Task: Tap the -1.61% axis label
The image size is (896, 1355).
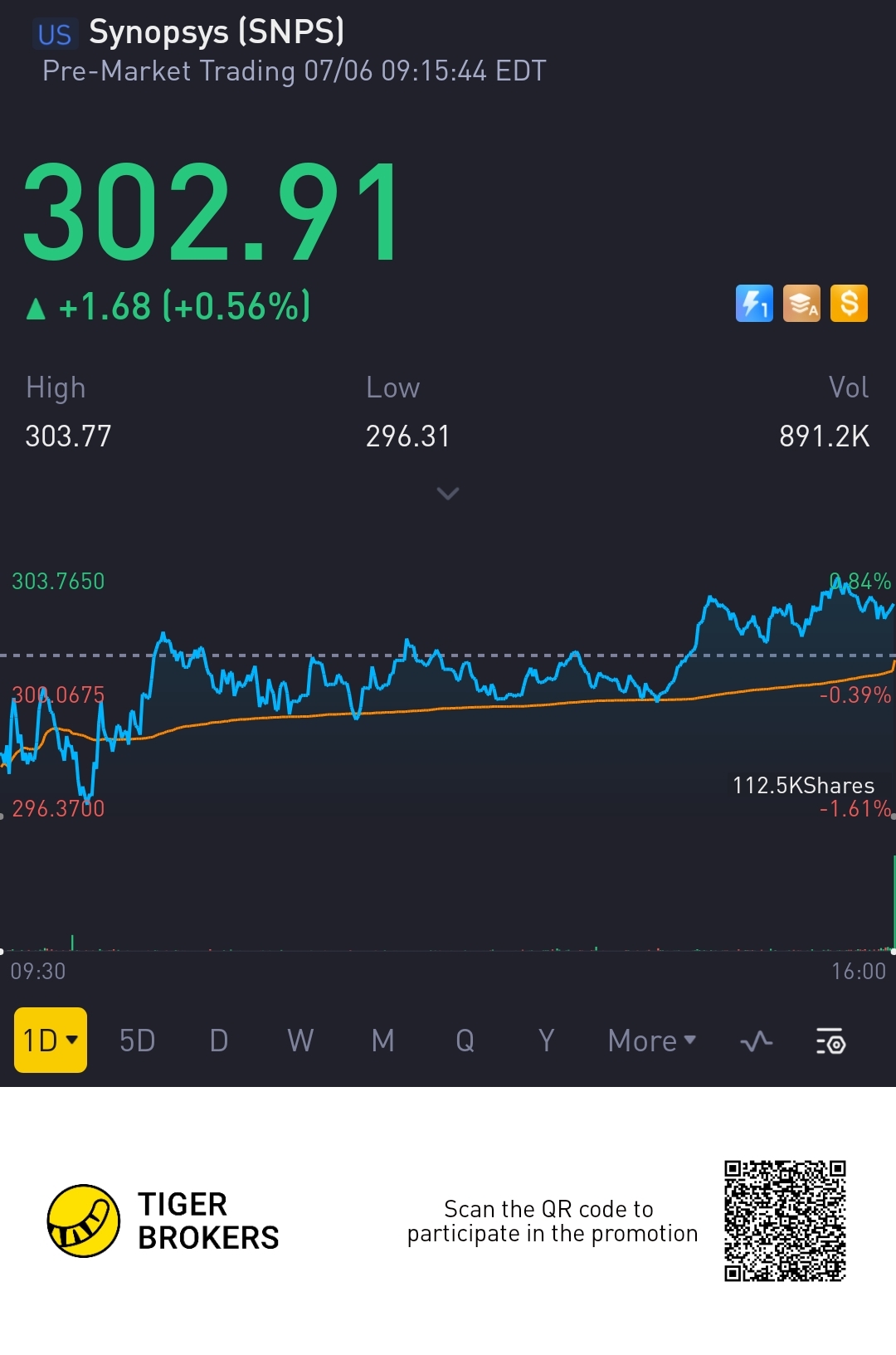Action: [855, 808]
